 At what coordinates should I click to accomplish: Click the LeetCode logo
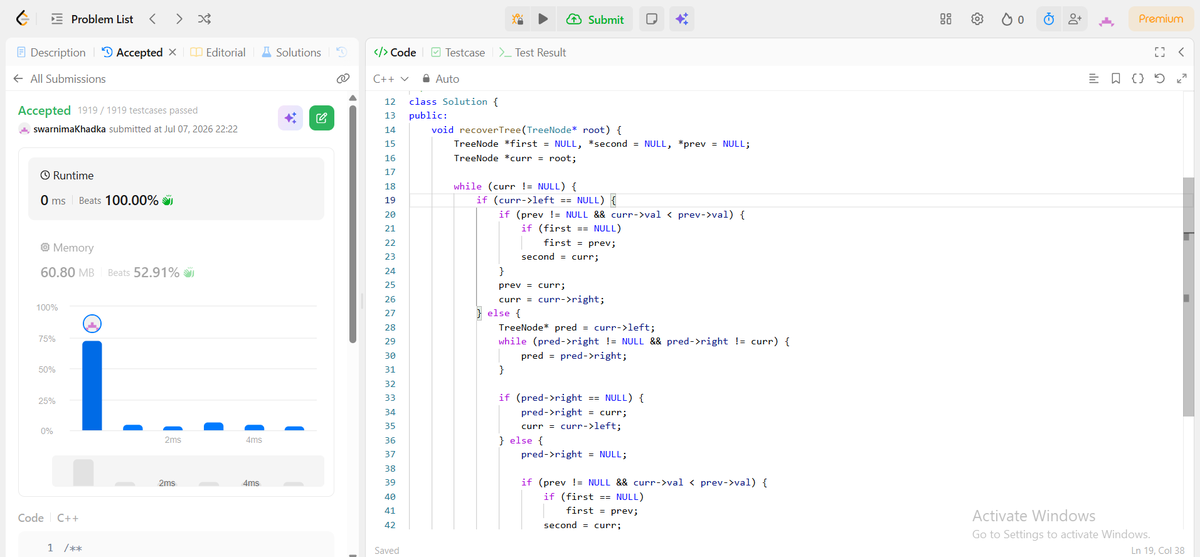(22, 19)
